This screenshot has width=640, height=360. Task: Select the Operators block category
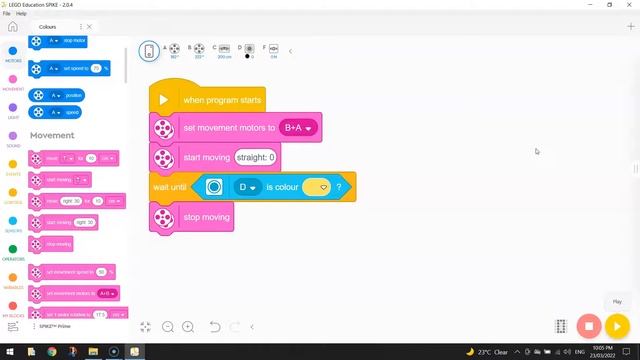pyautogui.click(x=13, y=252)
